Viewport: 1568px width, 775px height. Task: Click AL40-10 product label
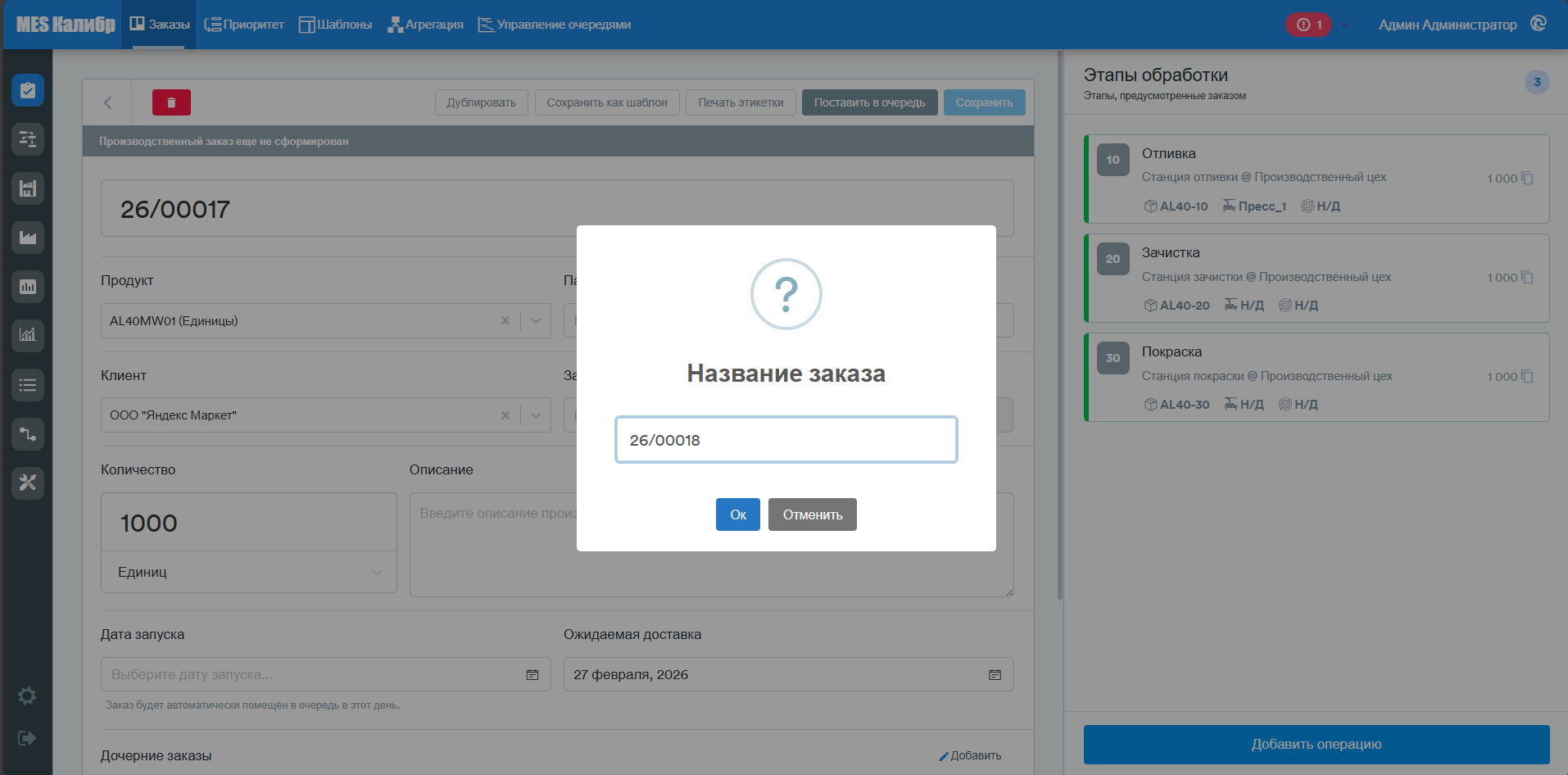[x=1176, y=206]
